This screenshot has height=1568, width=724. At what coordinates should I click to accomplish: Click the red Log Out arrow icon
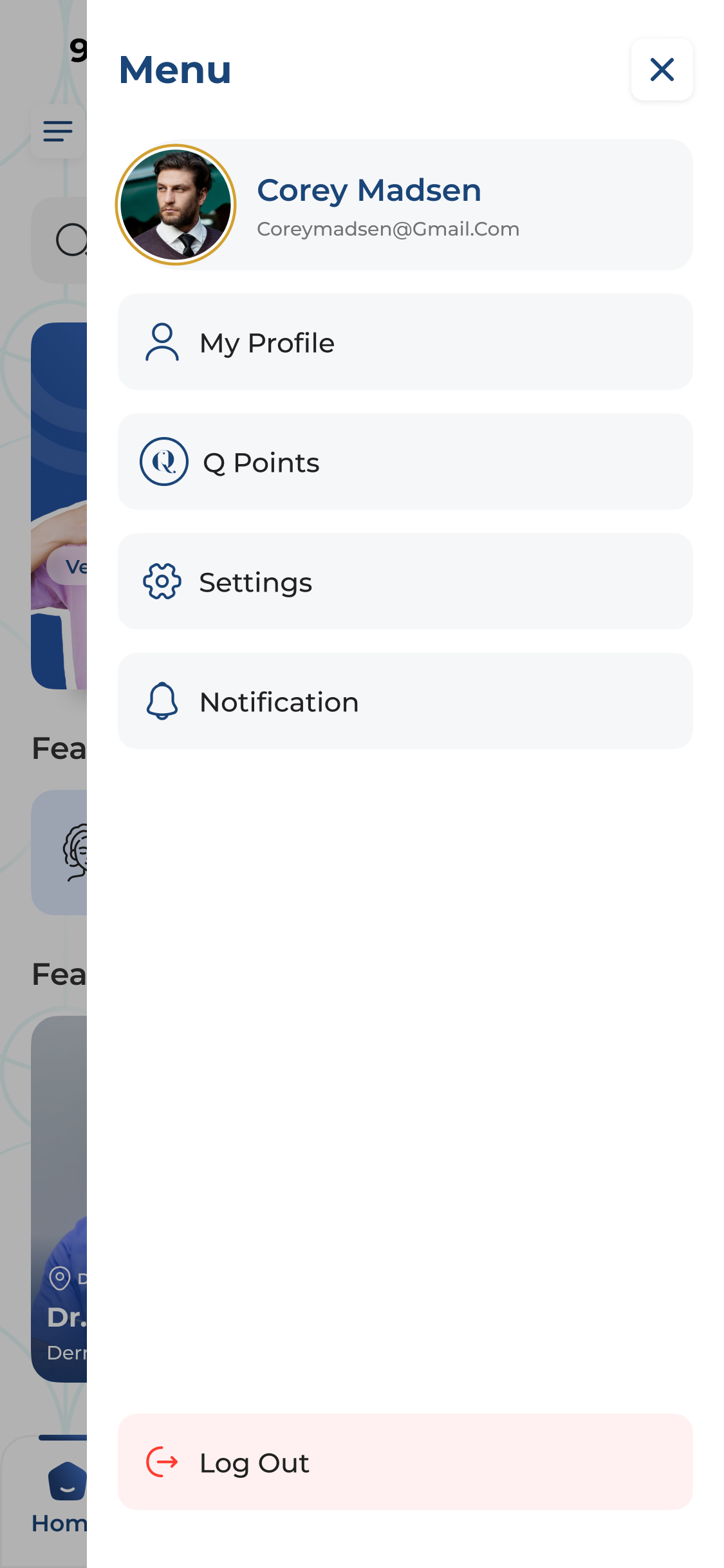point(162,1462)
